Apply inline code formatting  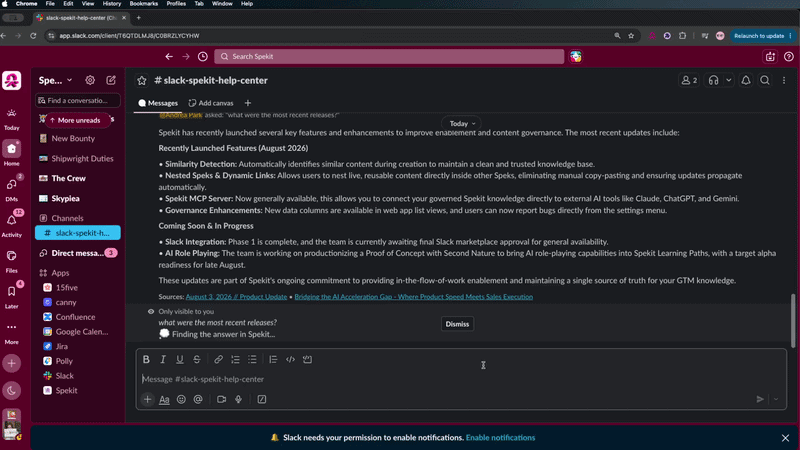pos(290,359)
